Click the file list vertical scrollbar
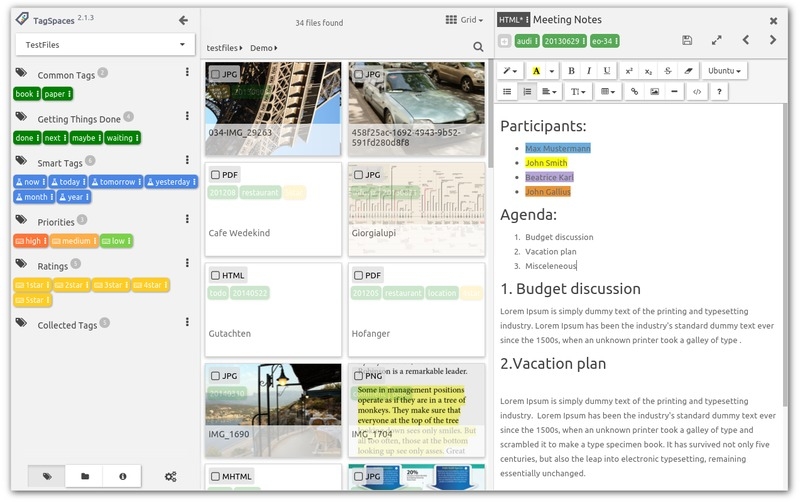The width and height of the screenshot is (800, 502). (x=490, y=115)
